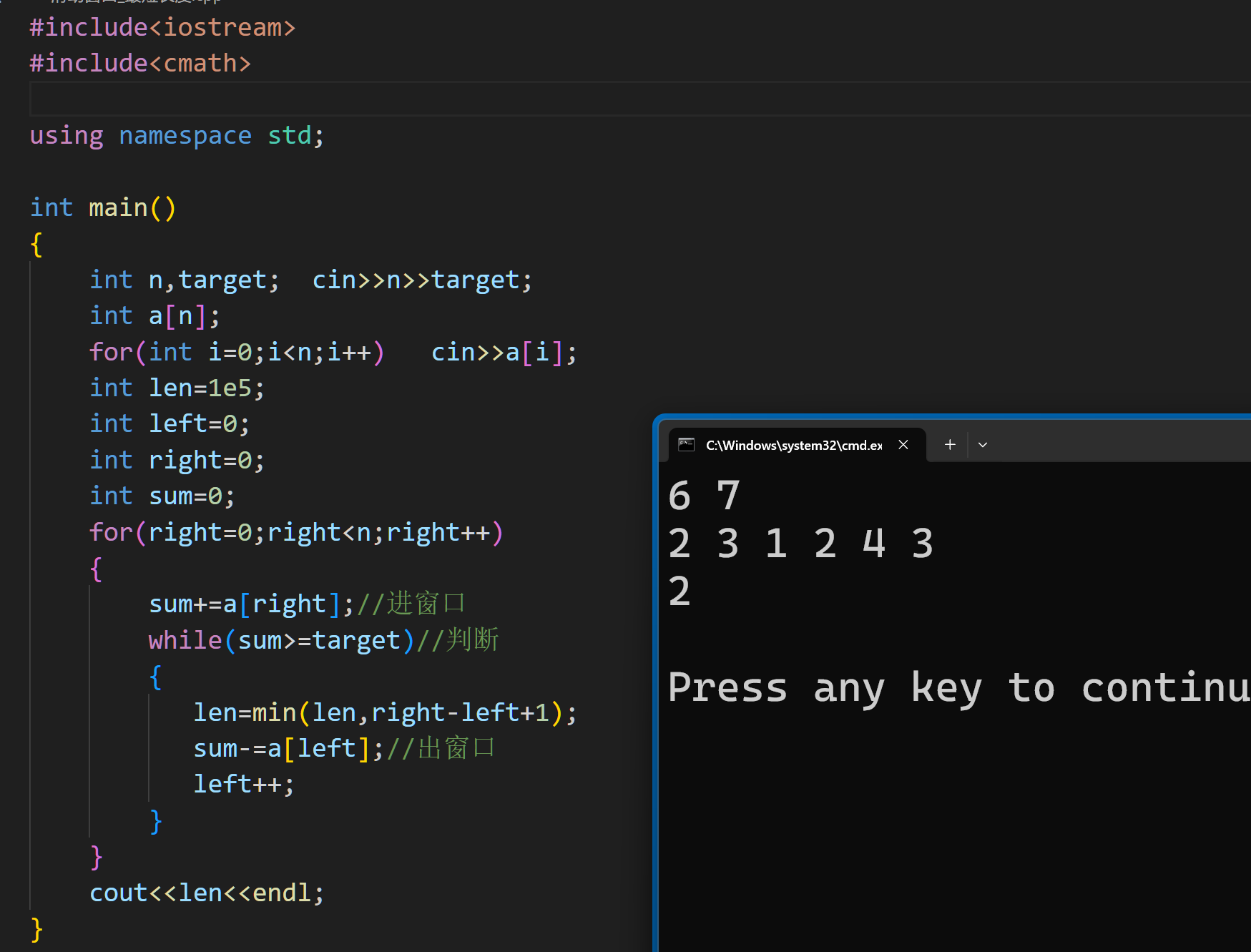The height and width of the screenshot is (952, 1251).
Task: Click the '#include<iostream>' line
Action: coord(162,27)
